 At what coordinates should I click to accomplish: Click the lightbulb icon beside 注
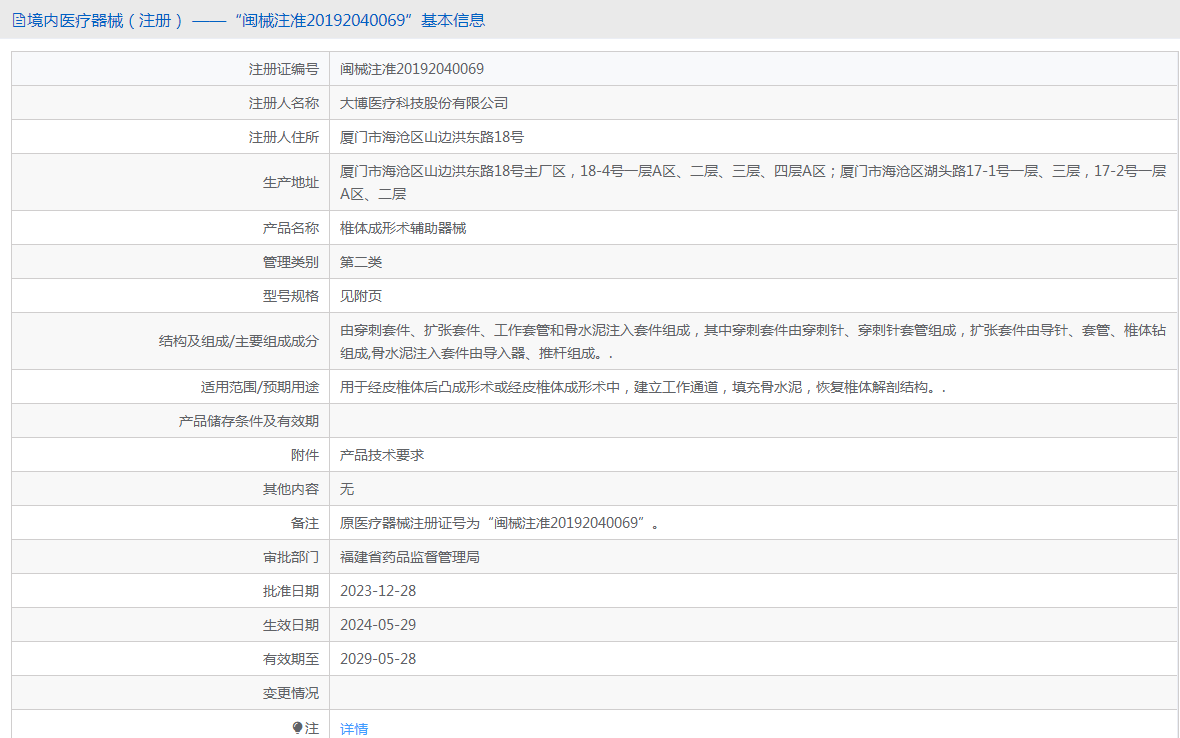[x=297, y=728]
